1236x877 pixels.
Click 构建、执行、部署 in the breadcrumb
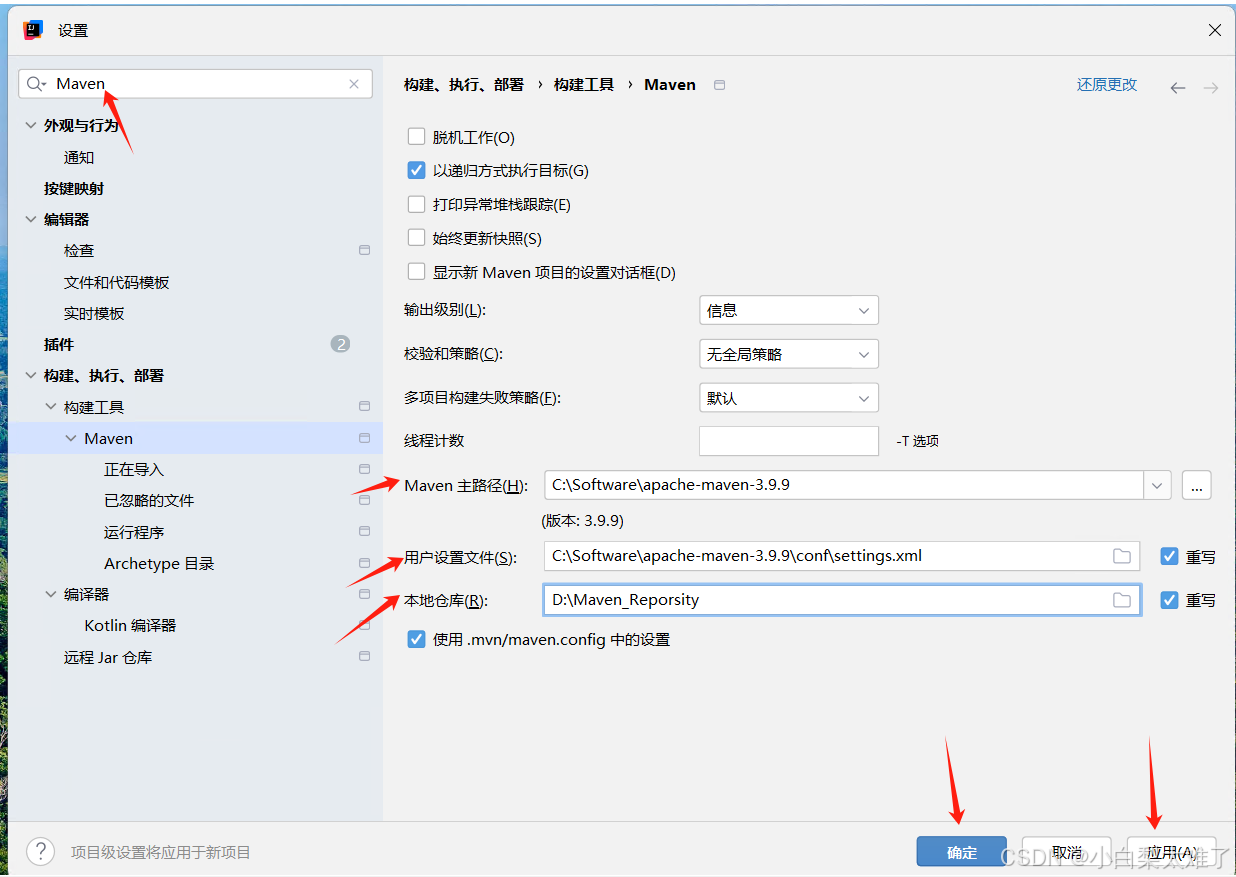point(464,85)
